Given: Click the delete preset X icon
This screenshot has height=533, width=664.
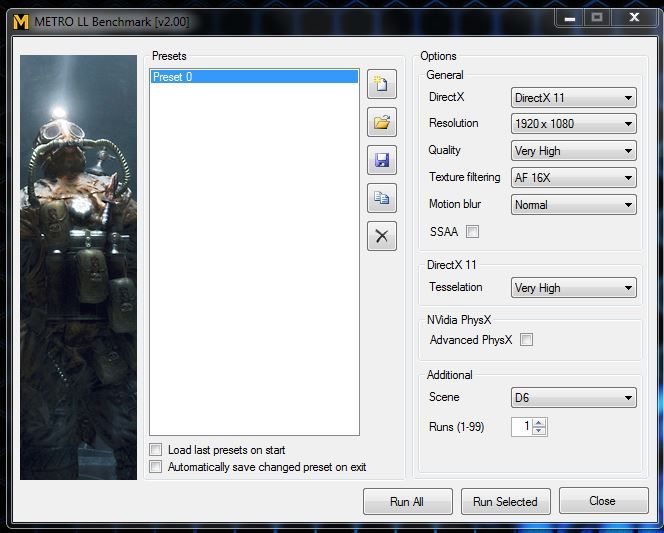Looking at the screenshot, I should [381, 236].
